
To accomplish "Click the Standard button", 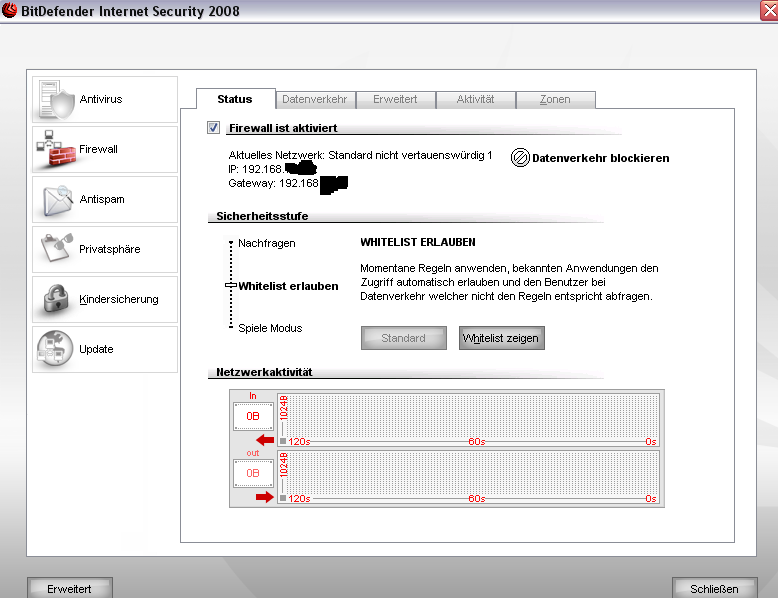I will coord(403,338).
